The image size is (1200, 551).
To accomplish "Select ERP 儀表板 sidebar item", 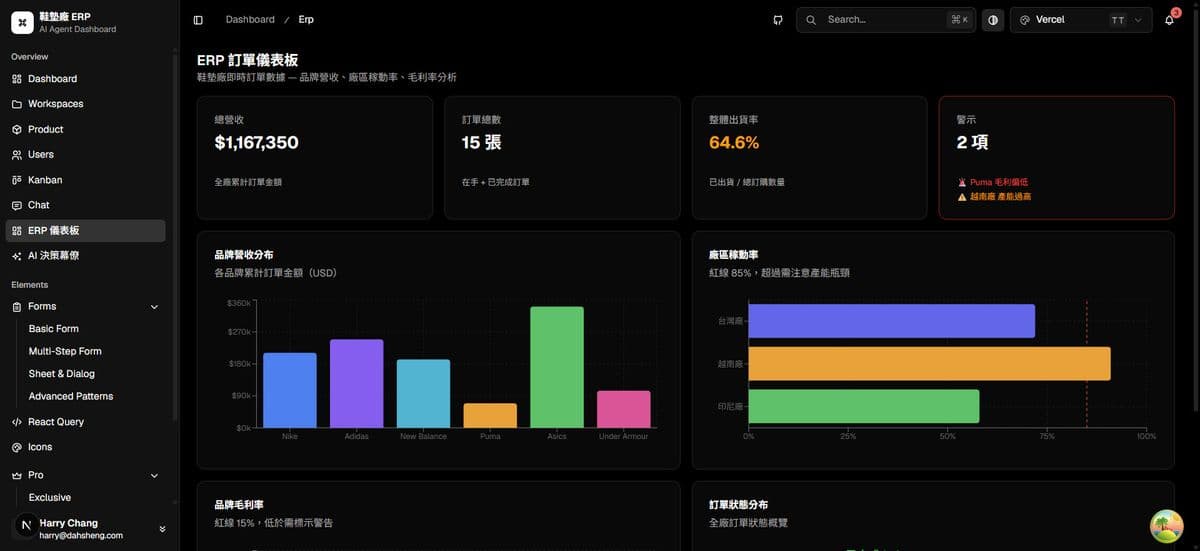I will [87, 231].
